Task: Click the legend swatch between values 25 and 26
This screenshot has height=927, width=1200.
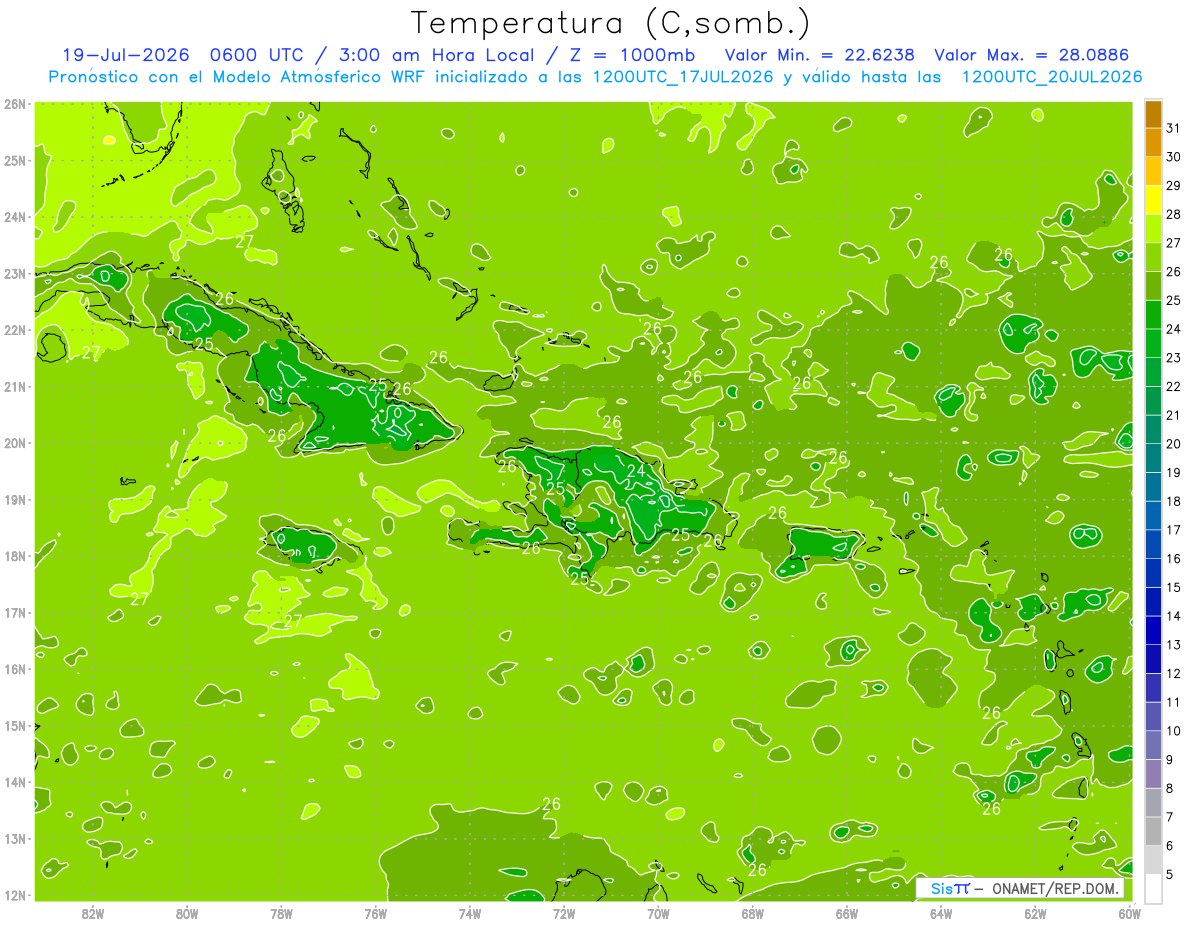Action: pyautogui.click(x=1153, y=286)
